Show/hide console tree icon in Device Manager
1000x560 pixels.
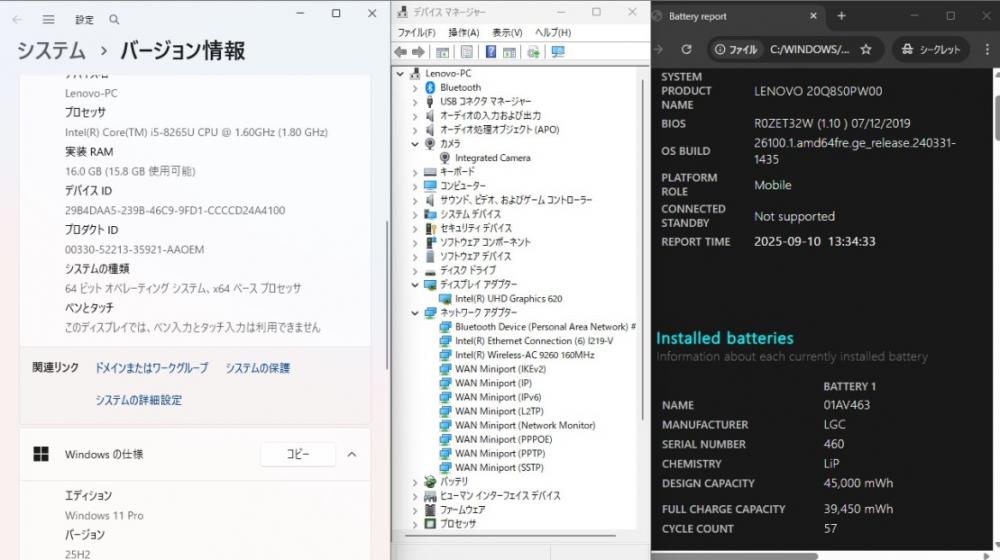[442, 52]
